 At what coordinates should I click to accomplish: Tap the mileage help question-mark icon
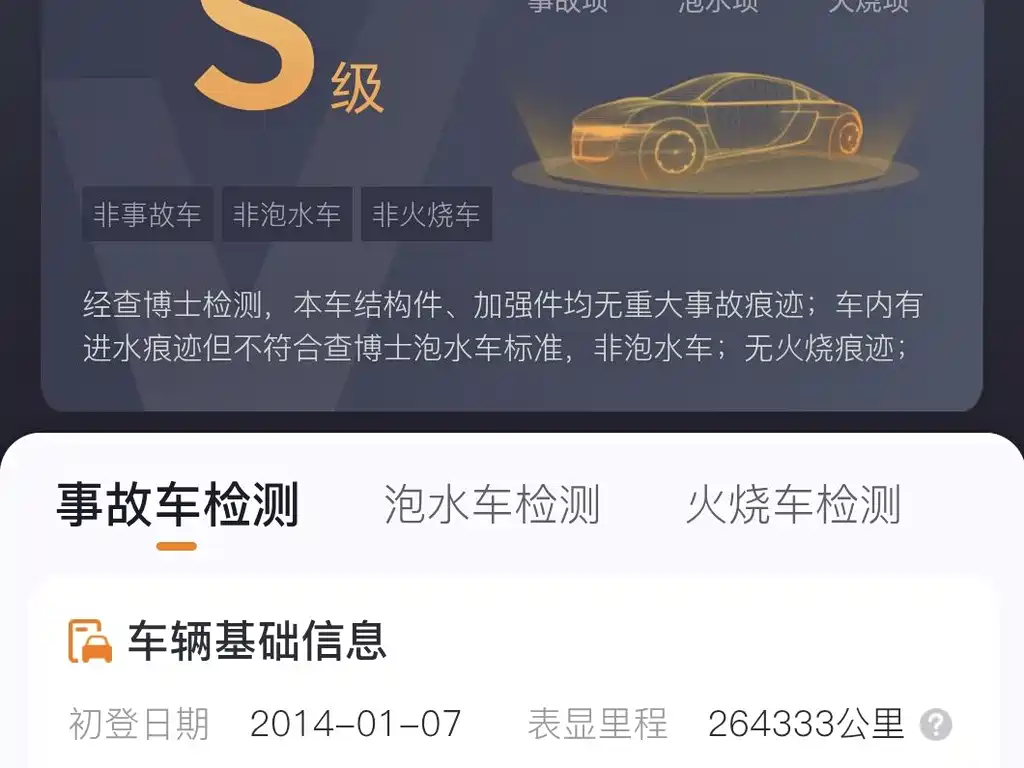[936, 724]
